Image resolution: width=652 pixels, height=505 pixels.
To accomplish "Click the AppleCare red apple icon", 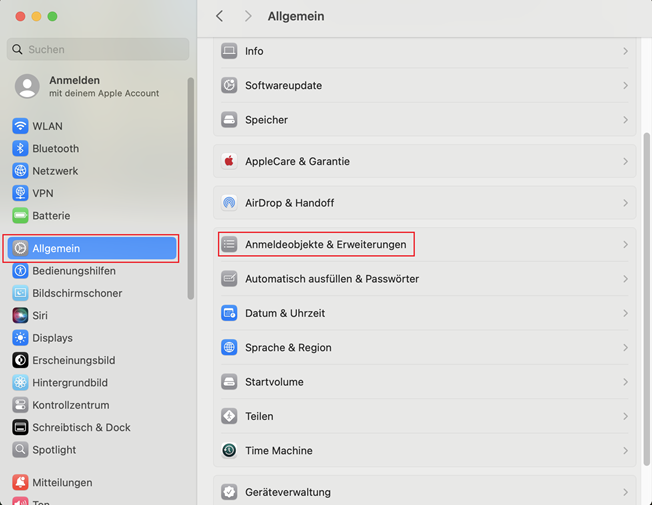I will [x=229, y=161].
